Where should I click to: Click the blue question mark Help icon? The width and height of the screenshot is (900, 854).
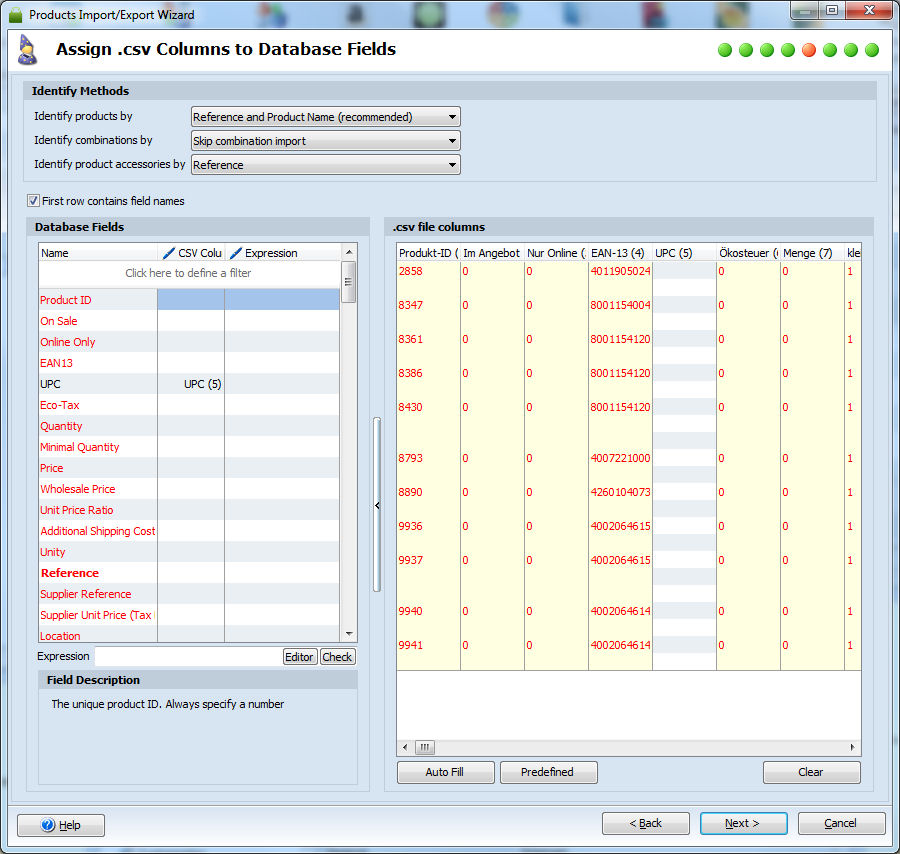pyautogui.click(x=47, y=825)
